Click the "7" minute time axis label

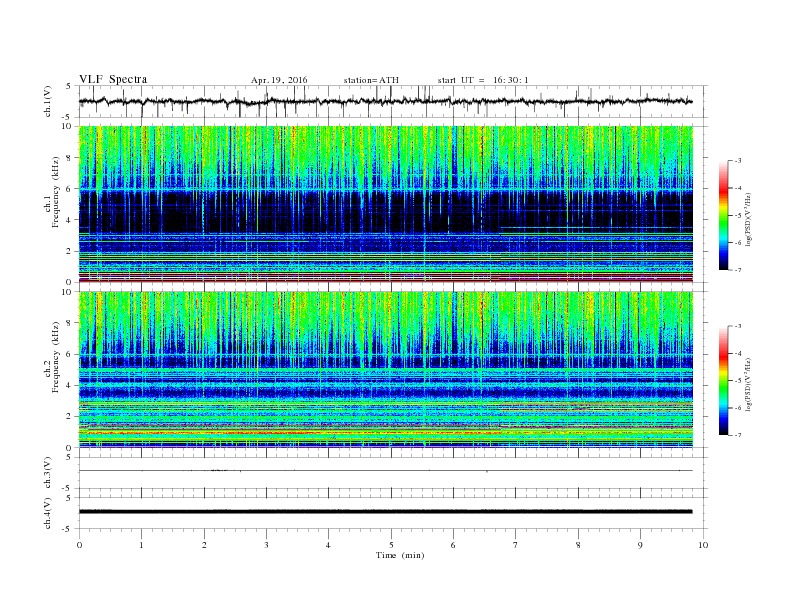[516, 545]
